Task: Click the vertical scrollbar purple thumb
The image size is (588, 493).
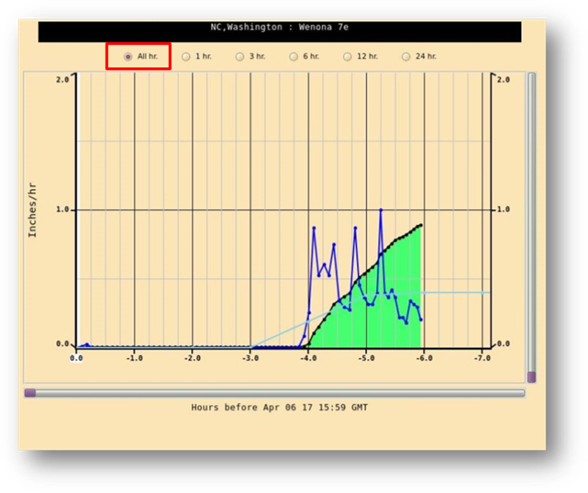Action: pos(531,377)
